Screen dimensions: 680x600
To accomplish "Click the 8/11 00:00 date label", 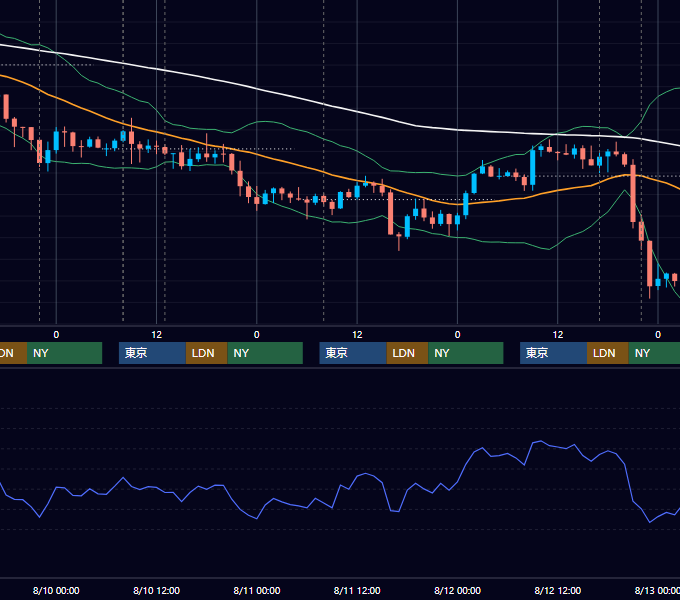I will click(257, 590).
